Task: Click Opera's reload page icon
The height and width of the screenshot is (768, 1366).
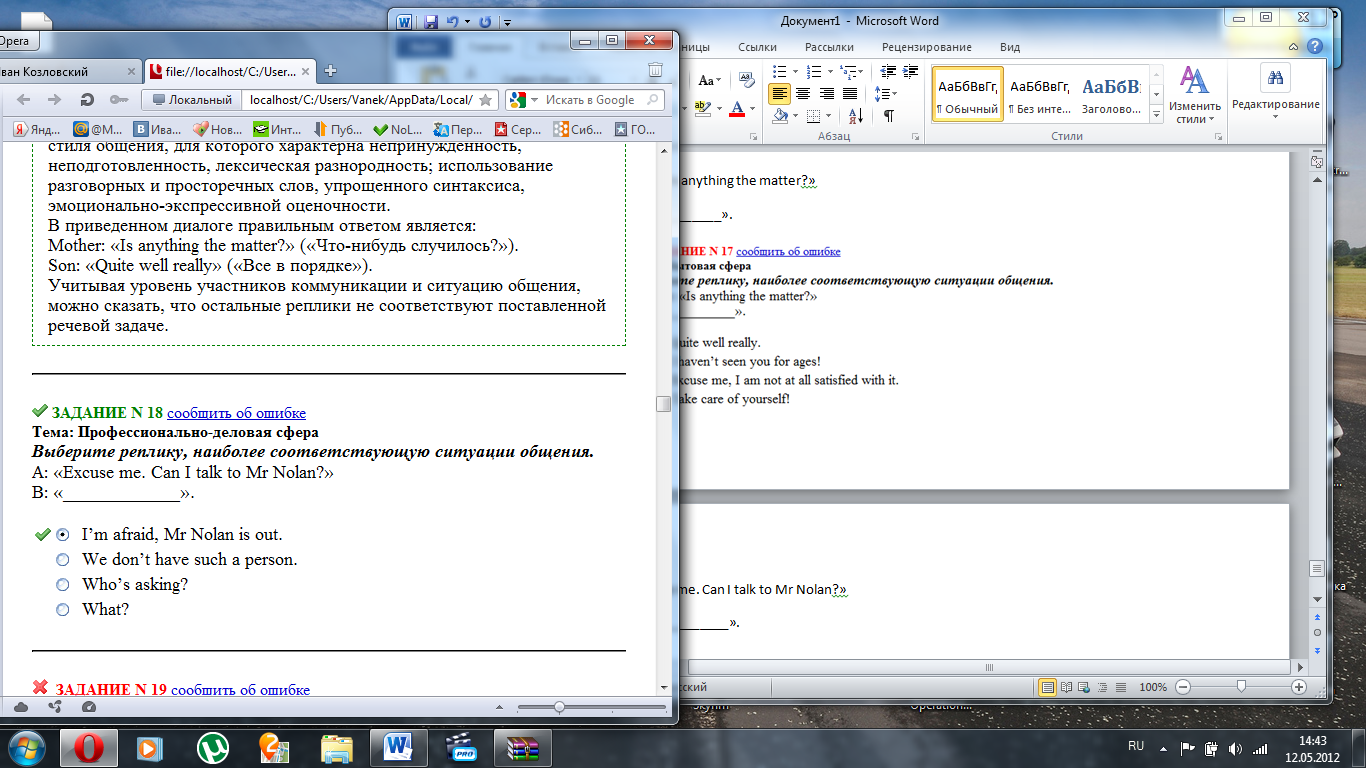Action: [x=87, y=99]
